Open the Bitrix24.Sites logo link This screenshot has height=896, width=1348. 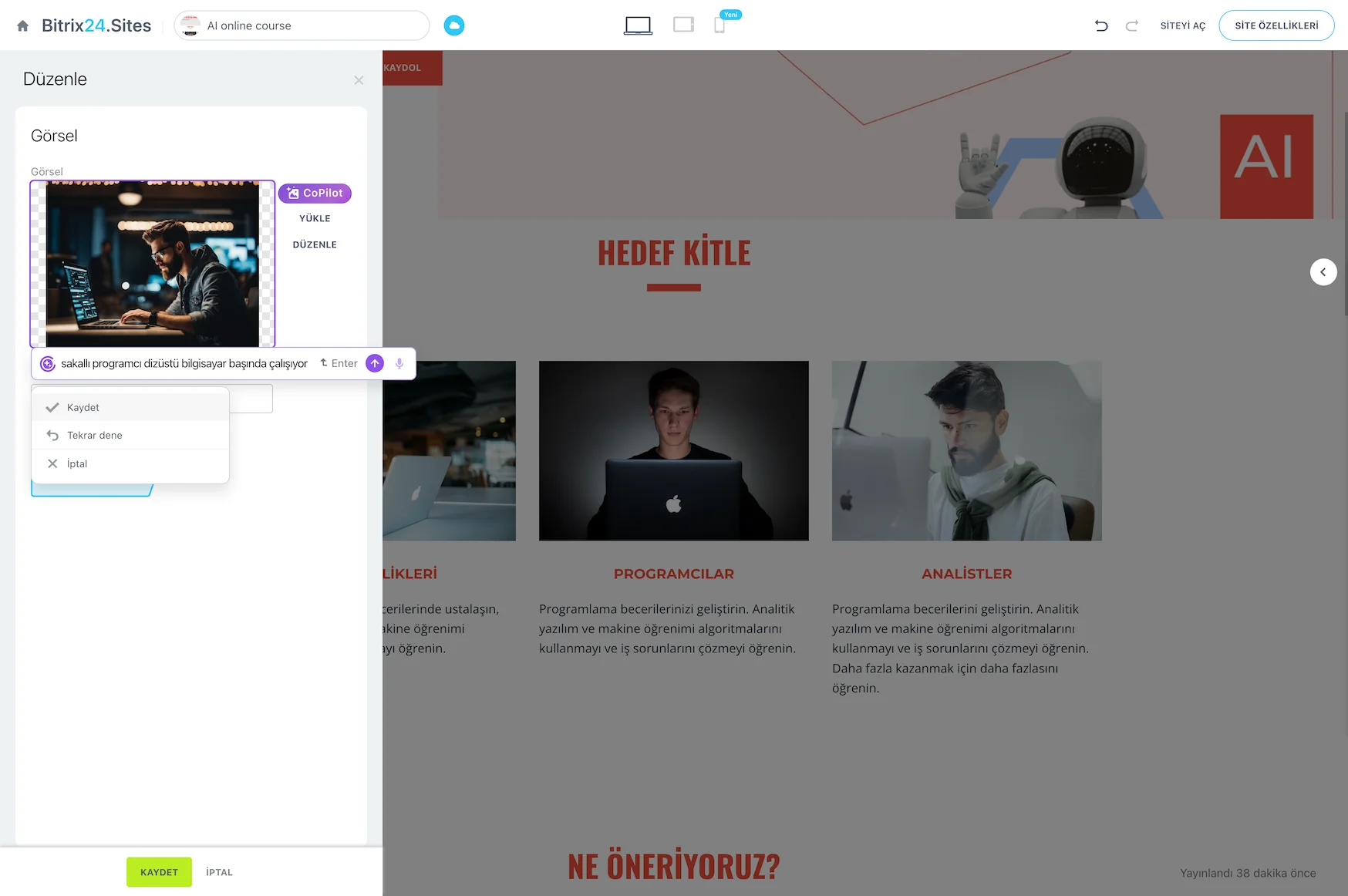[96, 25]
